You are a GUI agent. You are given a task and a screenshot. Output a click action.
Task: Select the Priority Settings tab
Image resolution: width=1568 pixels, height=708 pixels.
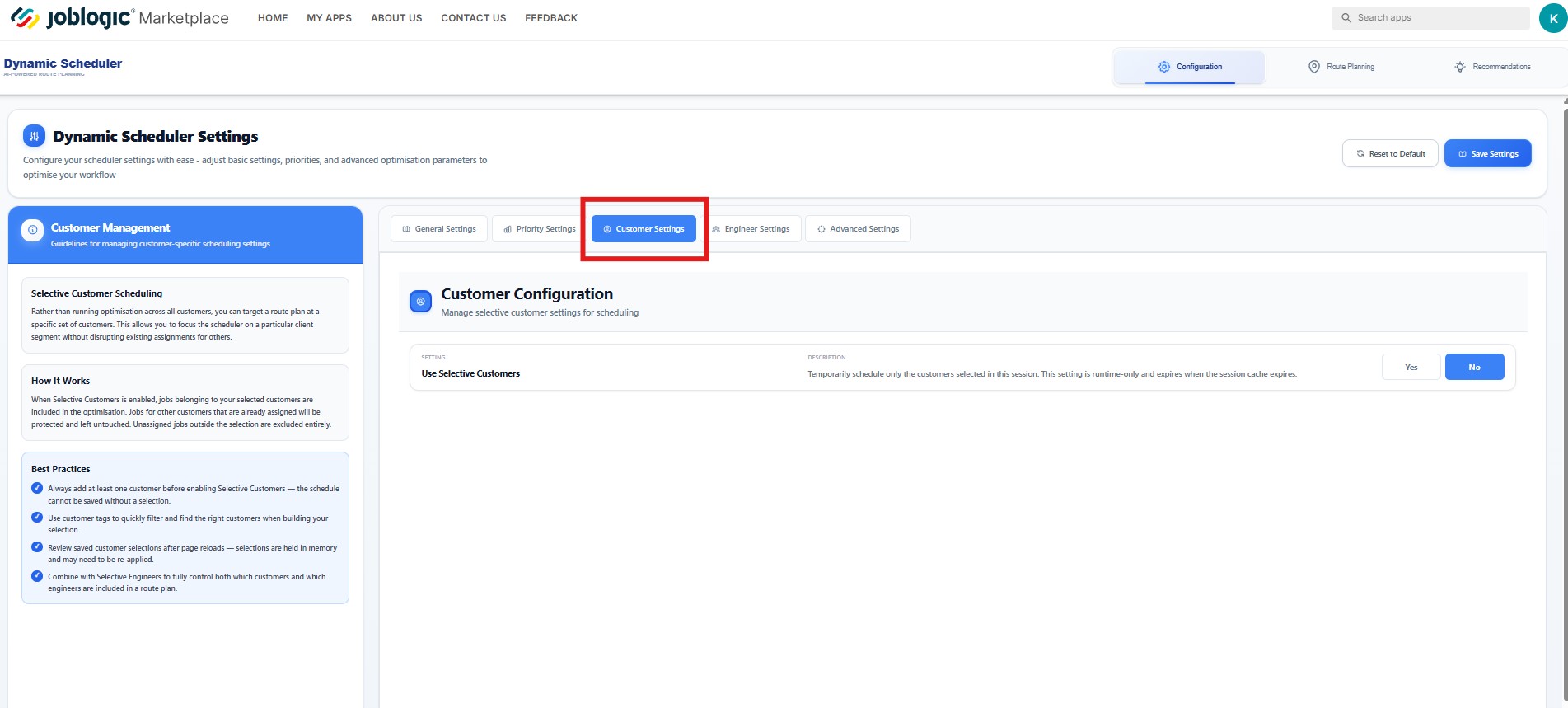tap(540, 229)
